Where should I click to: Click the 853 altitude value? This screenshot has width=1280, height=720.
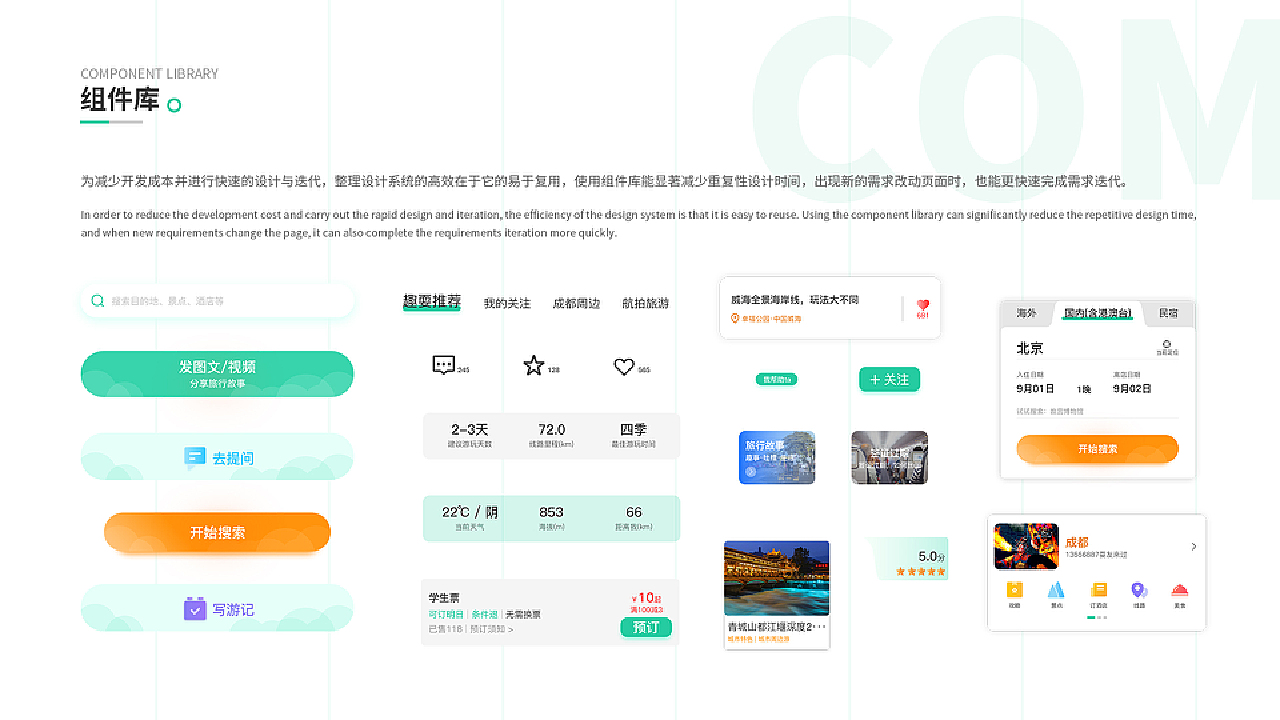[x=551, y=512]
